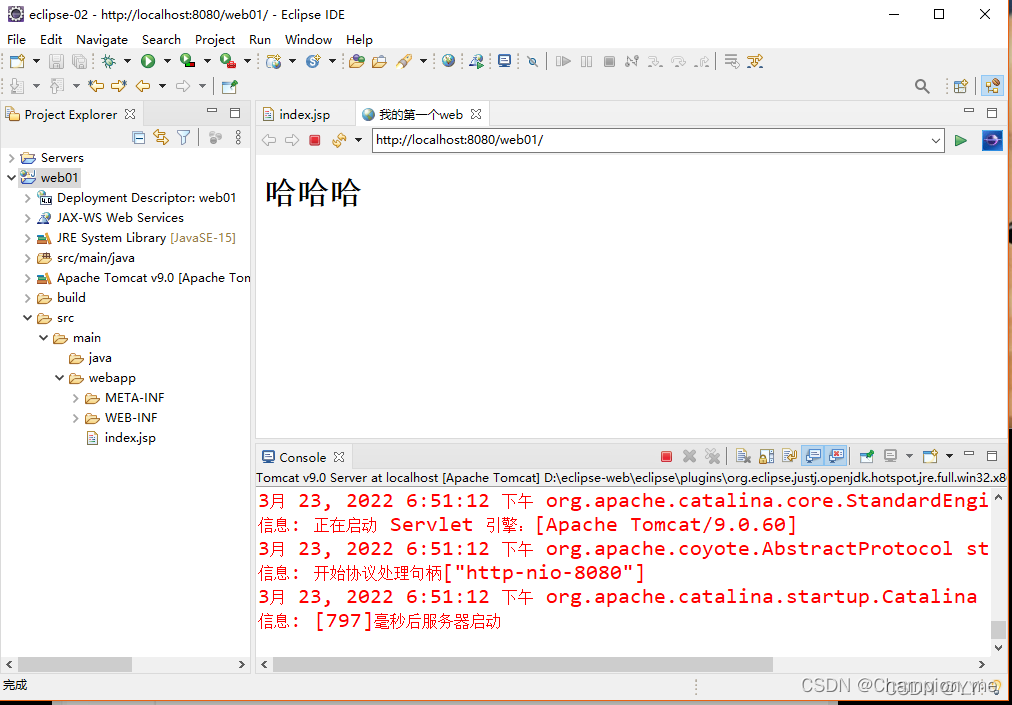Minimize the Project Explorer view
This screenshot has height=705, width=1012.
click(212, 112)
